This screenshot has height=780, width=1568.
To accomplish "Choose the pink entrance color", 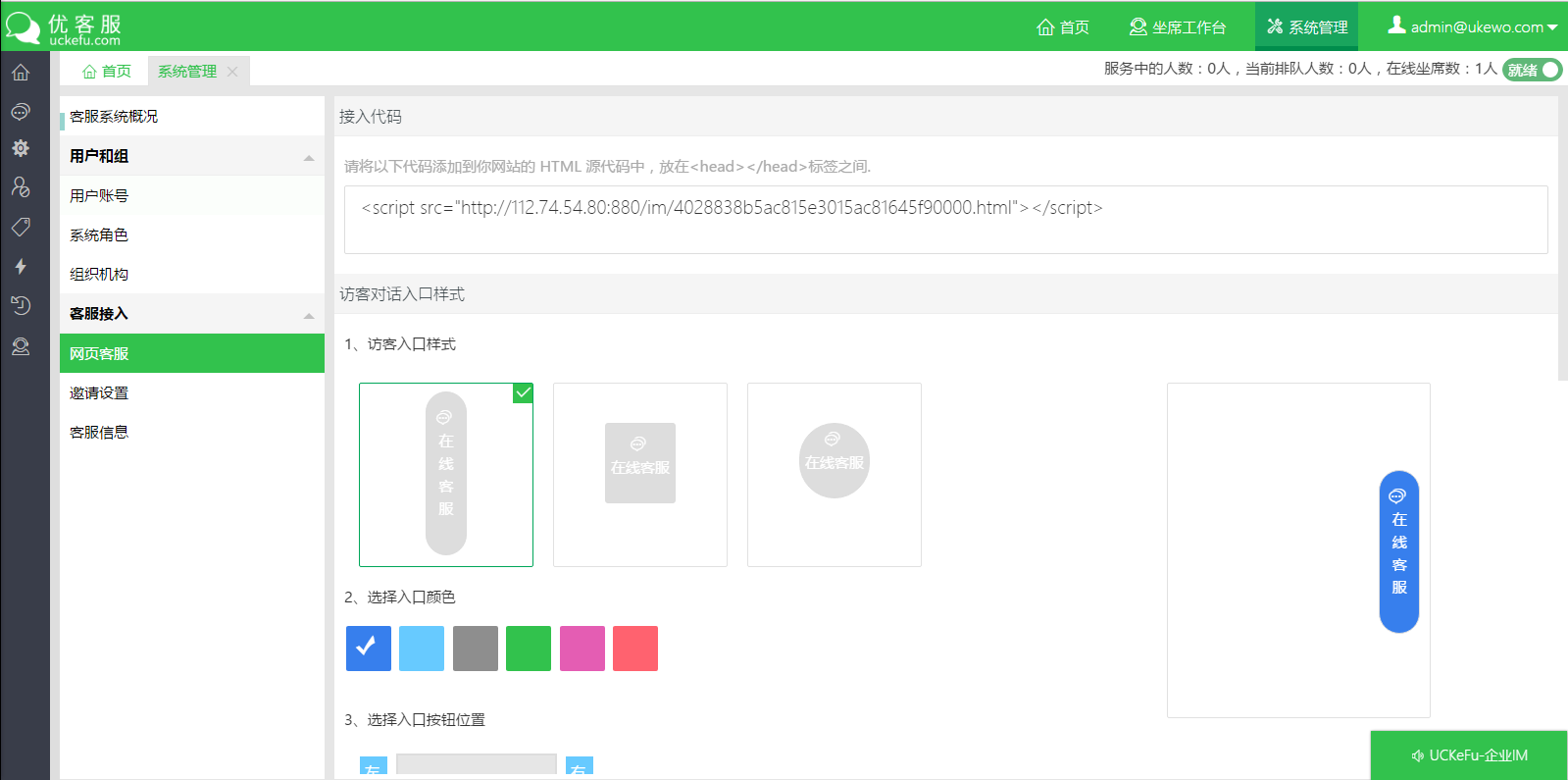I will click(x=582, y=649).
